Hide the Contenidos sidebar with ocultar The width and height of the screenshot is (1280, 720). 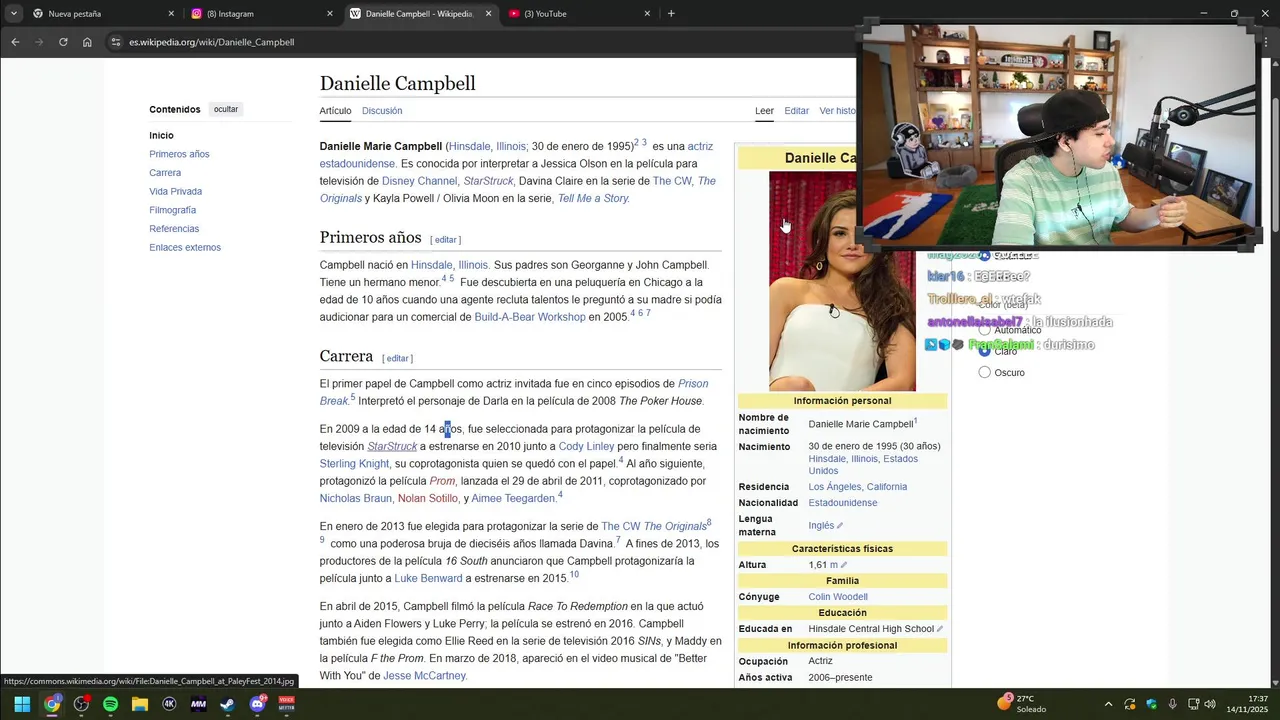pos(226,109)
